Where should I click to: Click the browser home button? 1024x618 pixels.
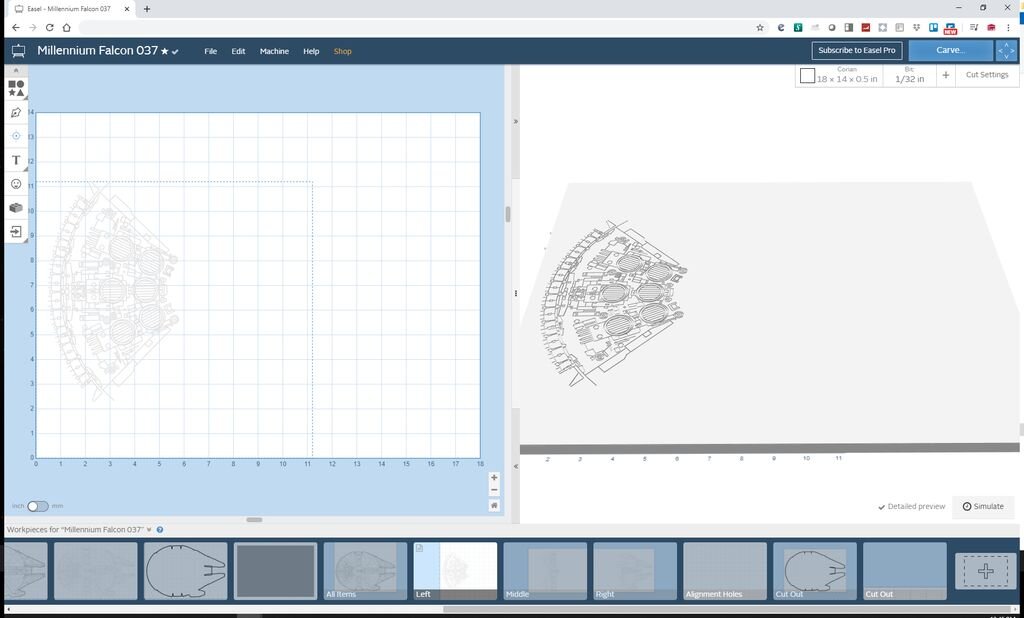click(67, 27)
